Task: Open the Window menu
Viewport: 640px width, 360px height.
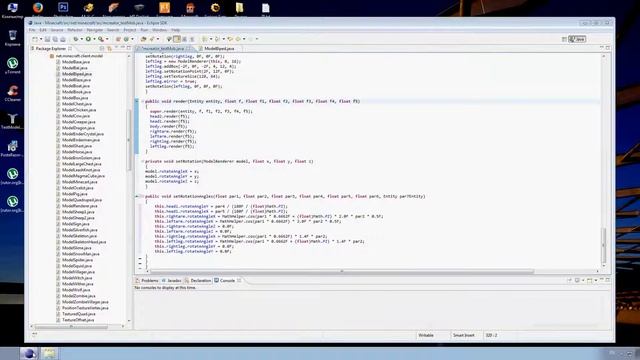Action: (x=160, y=30)
